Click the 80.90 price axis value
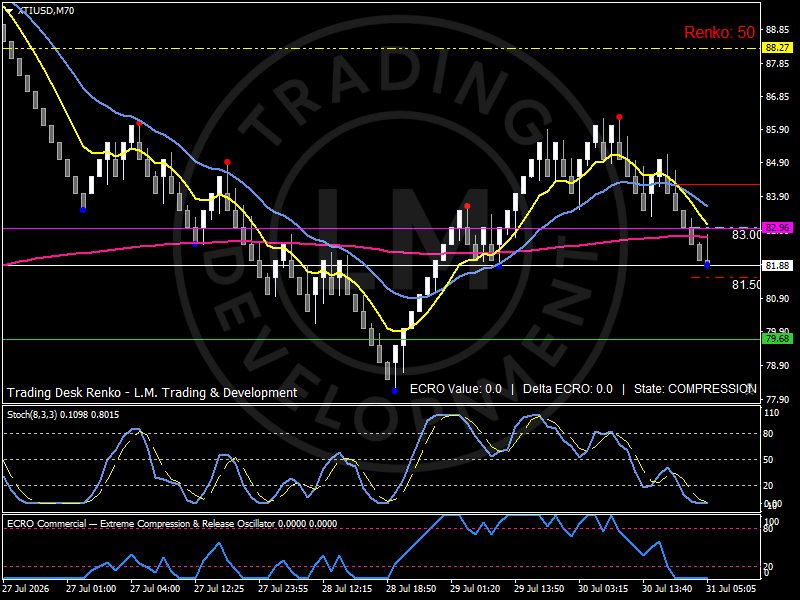This screenshot has height=600, width=800. pos(777,298)
